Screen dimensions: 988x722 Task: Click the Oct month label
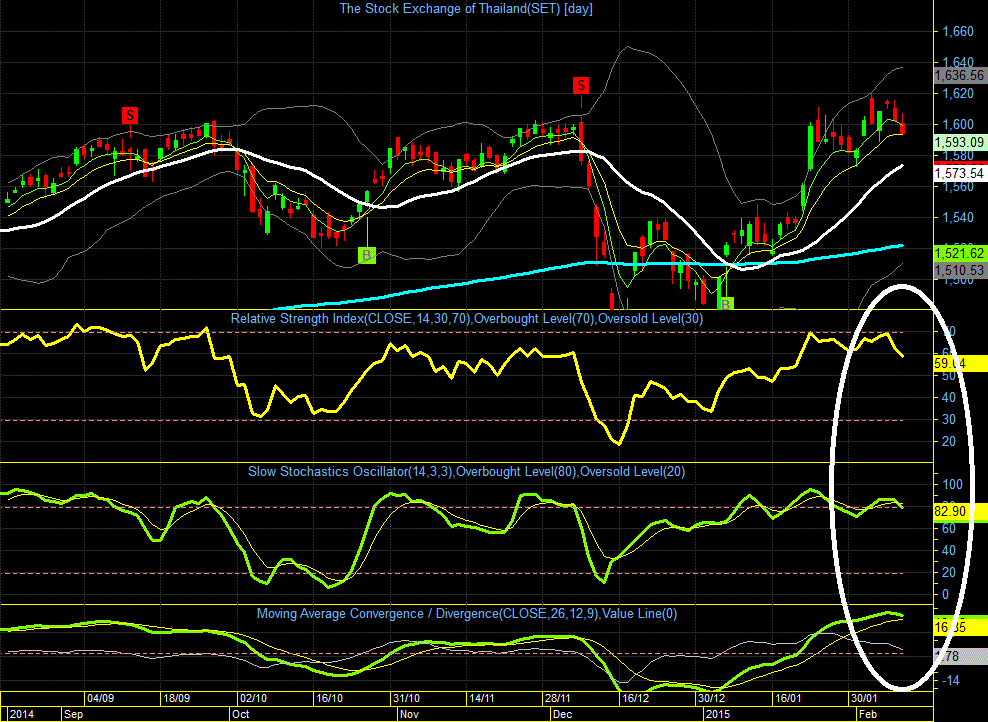pyautogui.click(x=241, y=714)
